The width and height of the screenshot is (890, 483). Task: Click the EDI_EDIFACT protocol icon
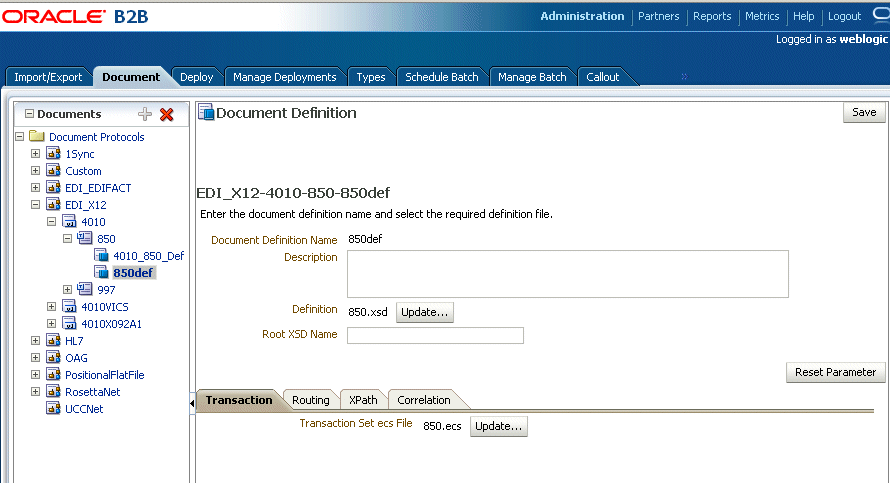(x=53, y=187)
